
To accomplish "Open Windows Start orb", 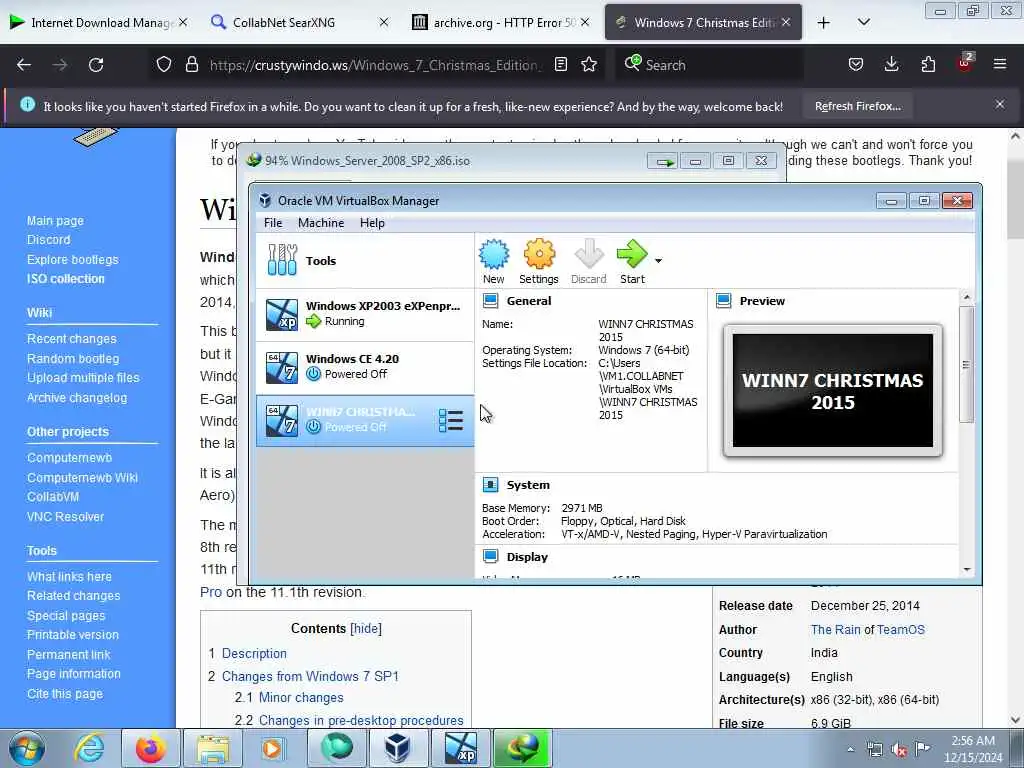I will click(27, 748).
